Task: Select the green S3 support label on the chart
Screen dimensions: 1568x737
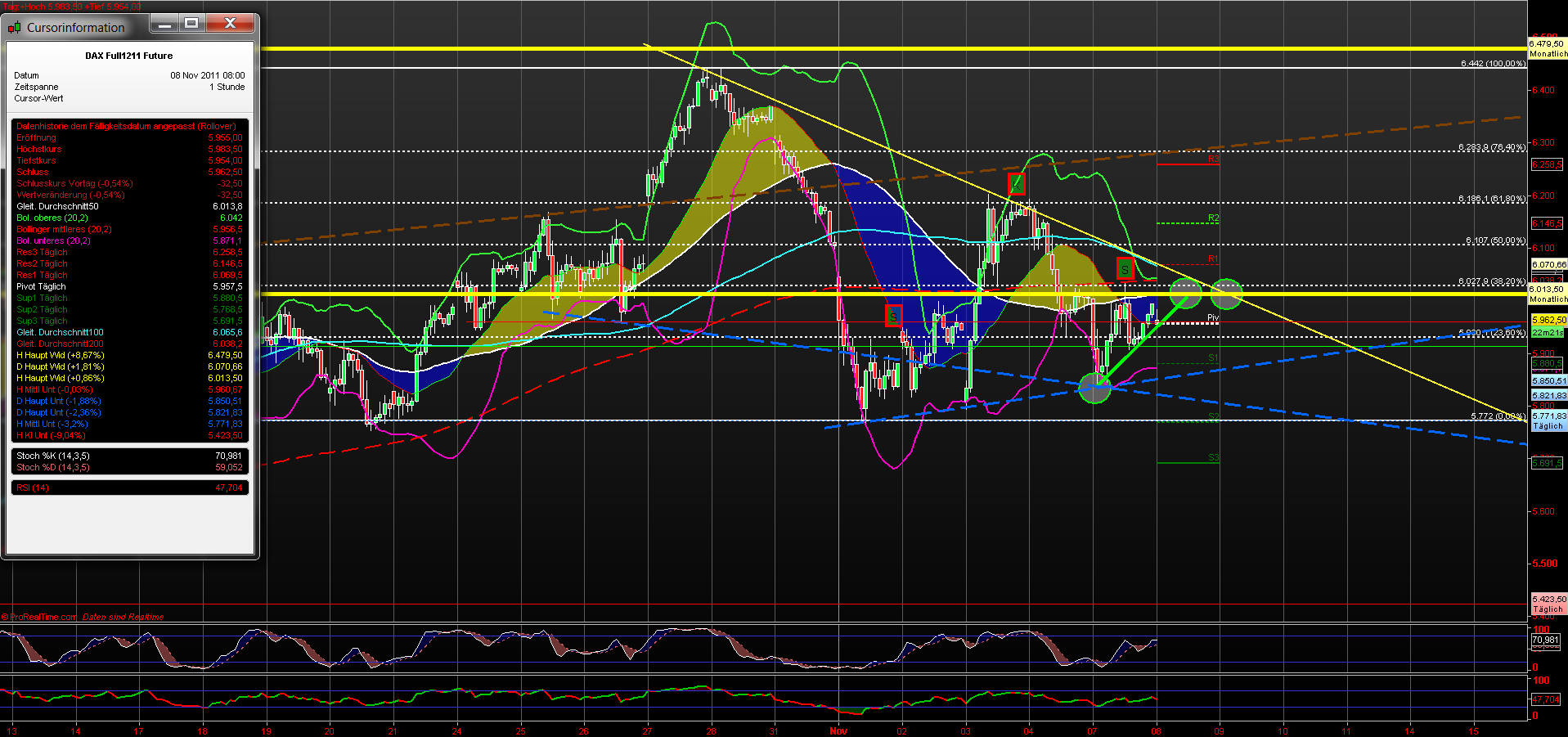Action: coord(1212,458)
